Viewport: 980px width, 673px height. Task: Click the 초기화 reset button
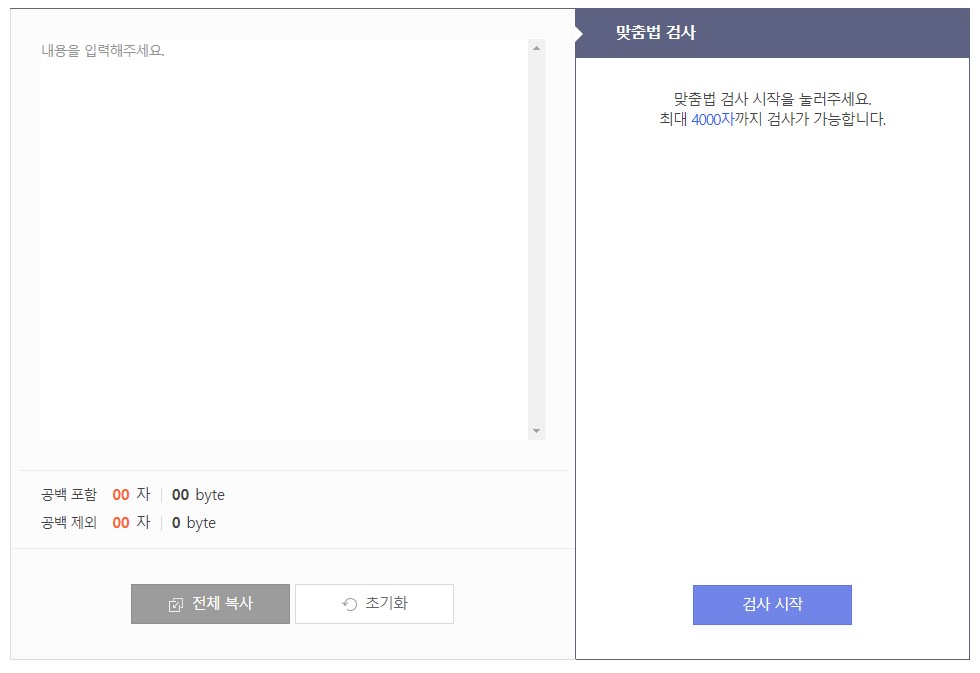pos(373,603)
